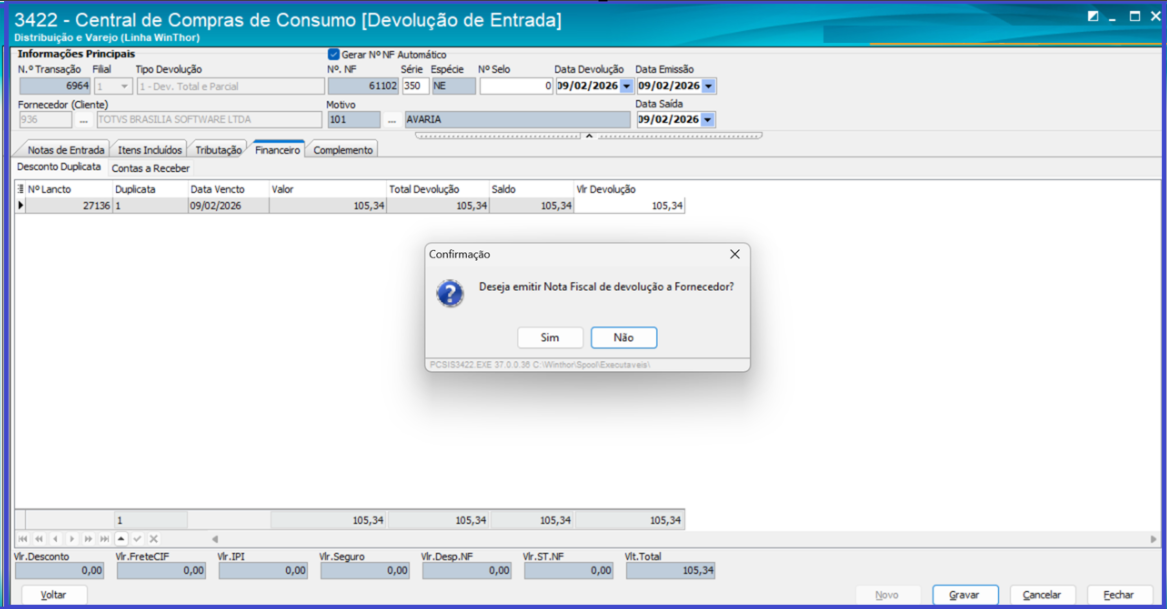Click the Motivo code field 101
Image resolution: width=1167 pixels, height=609 pixels.
354,120
